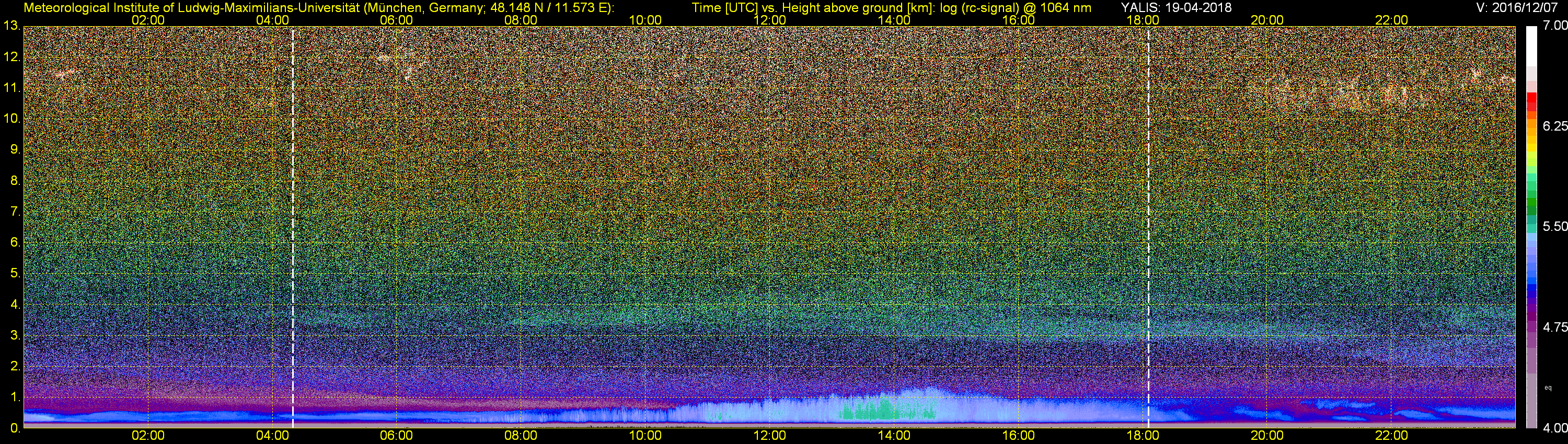The width and height of the screenshot is (1568, 444).
Task: Click the 0 km height axis label
Action: tap(15, 428)
